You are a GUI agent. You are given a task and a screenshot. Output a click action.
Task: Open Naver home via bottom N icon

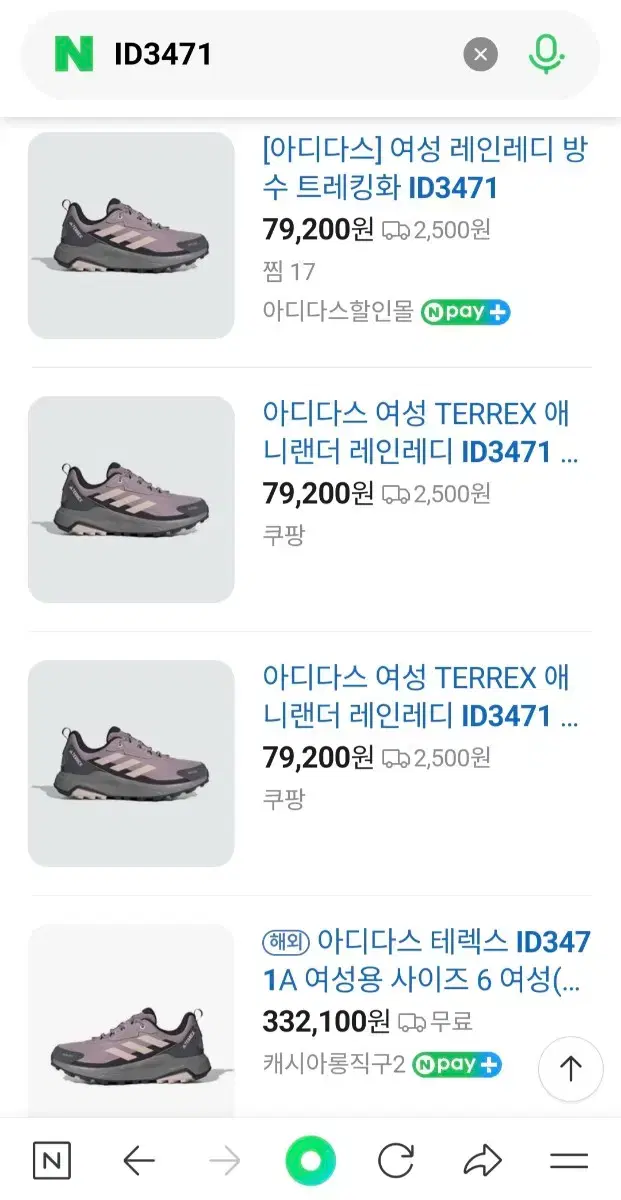point(53,1161)
